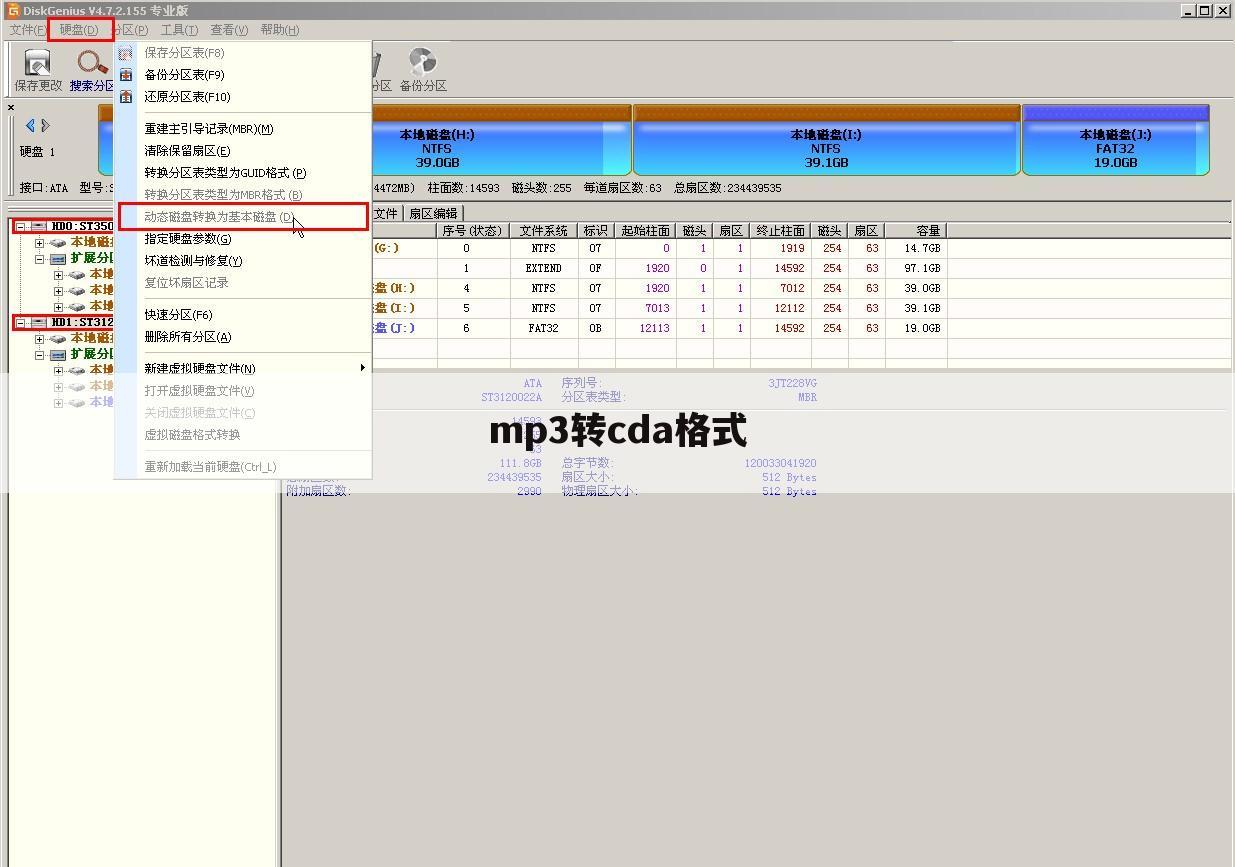Click the EXTEND file system cell

(x=544, y=269)
